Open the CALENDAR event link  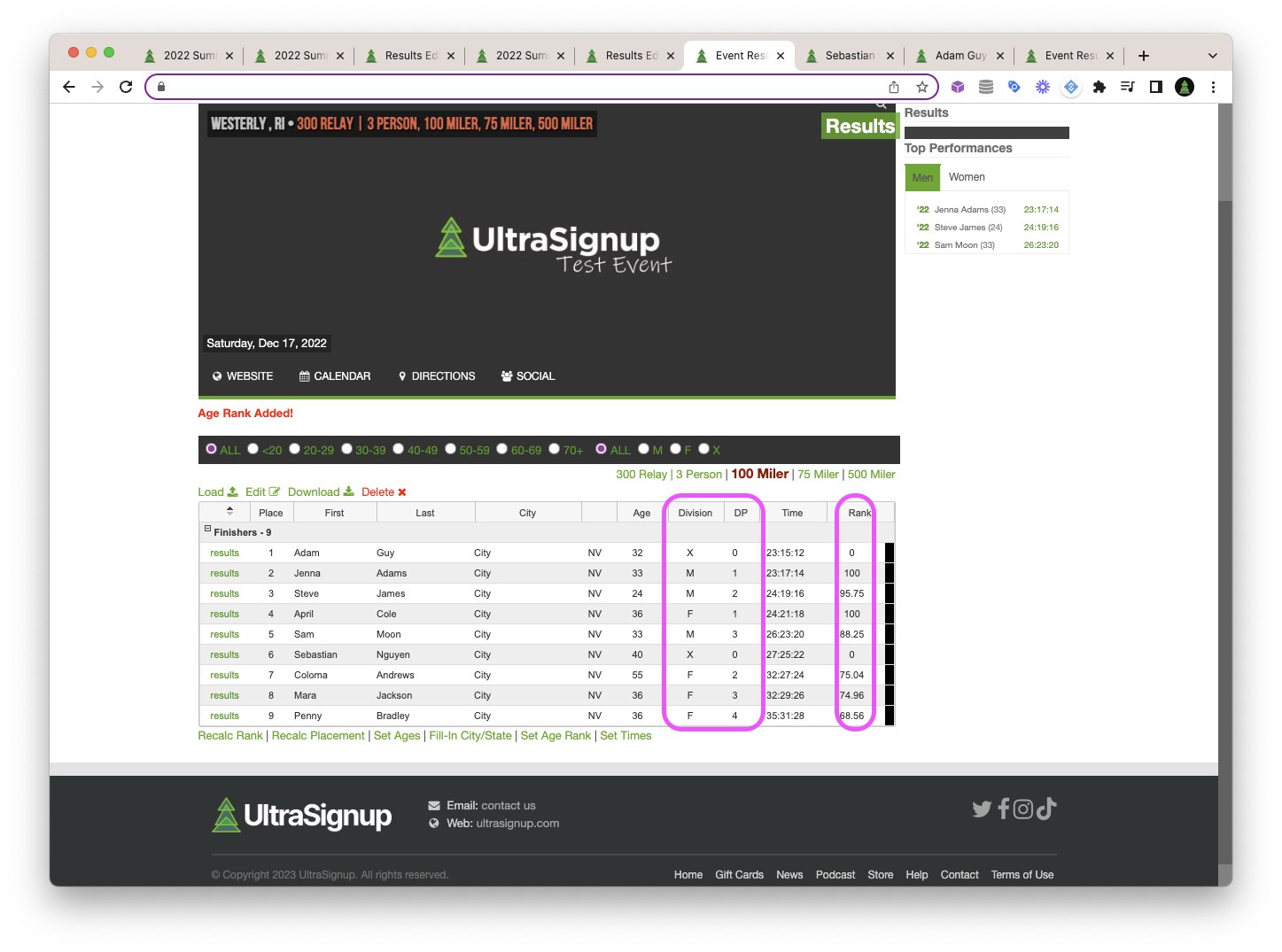point(335,376)
